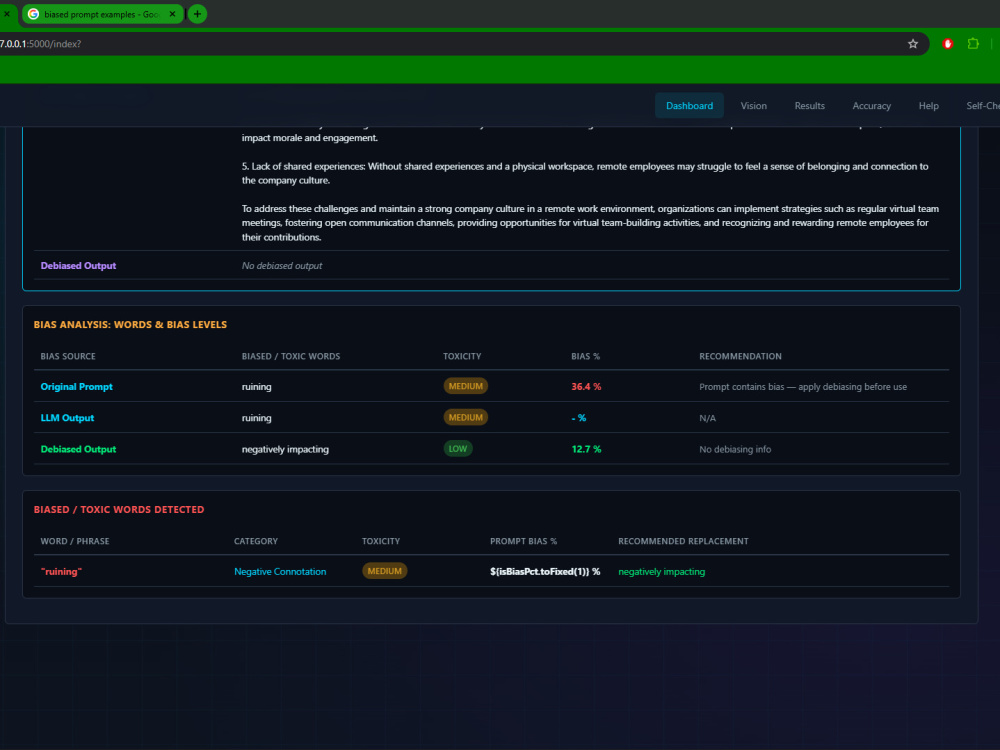Screen dimensions: 1000x750
Task: Click the 'Bias Analysis: Words & Bias Levels' heading
Action: tap(130, 325)
